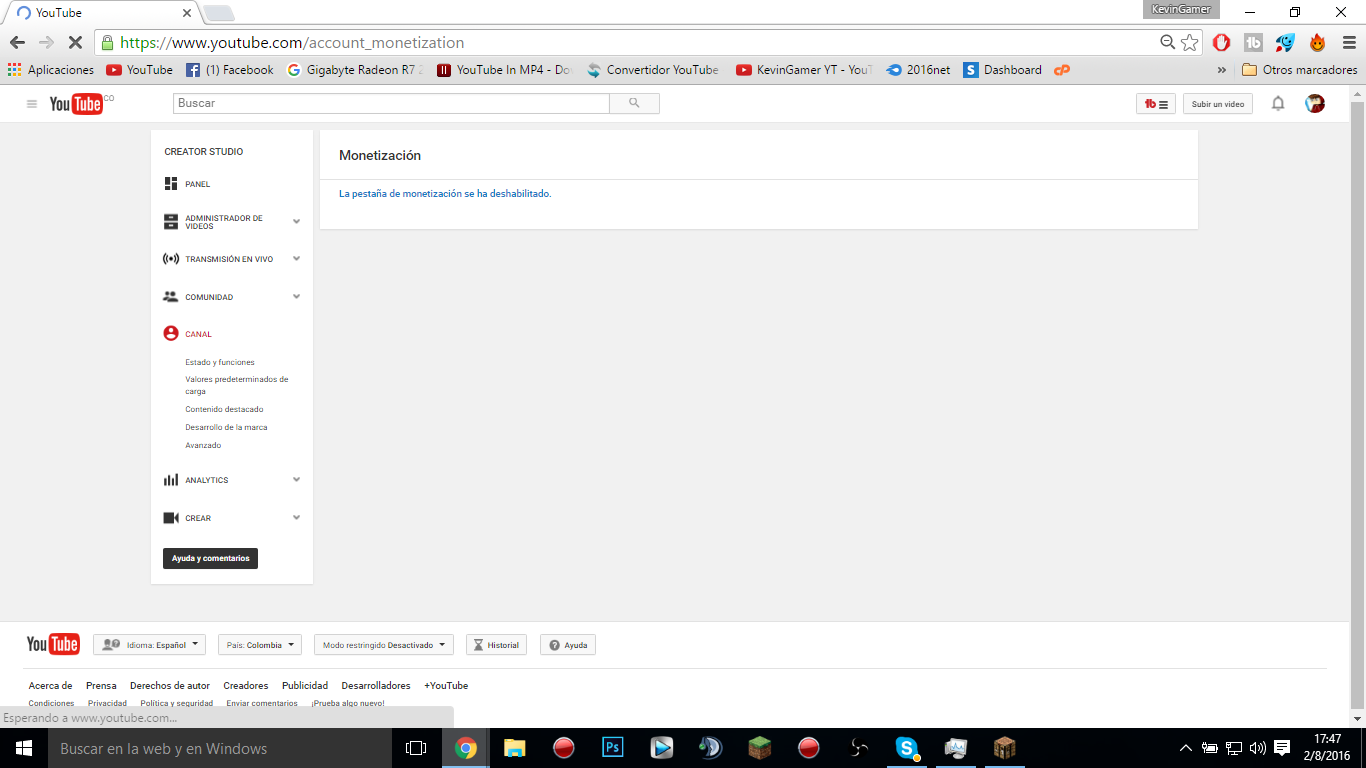Click the TubeBuddy browser extension icon
Viewport: 1366px width, 768px height.
click(1253, 43)
